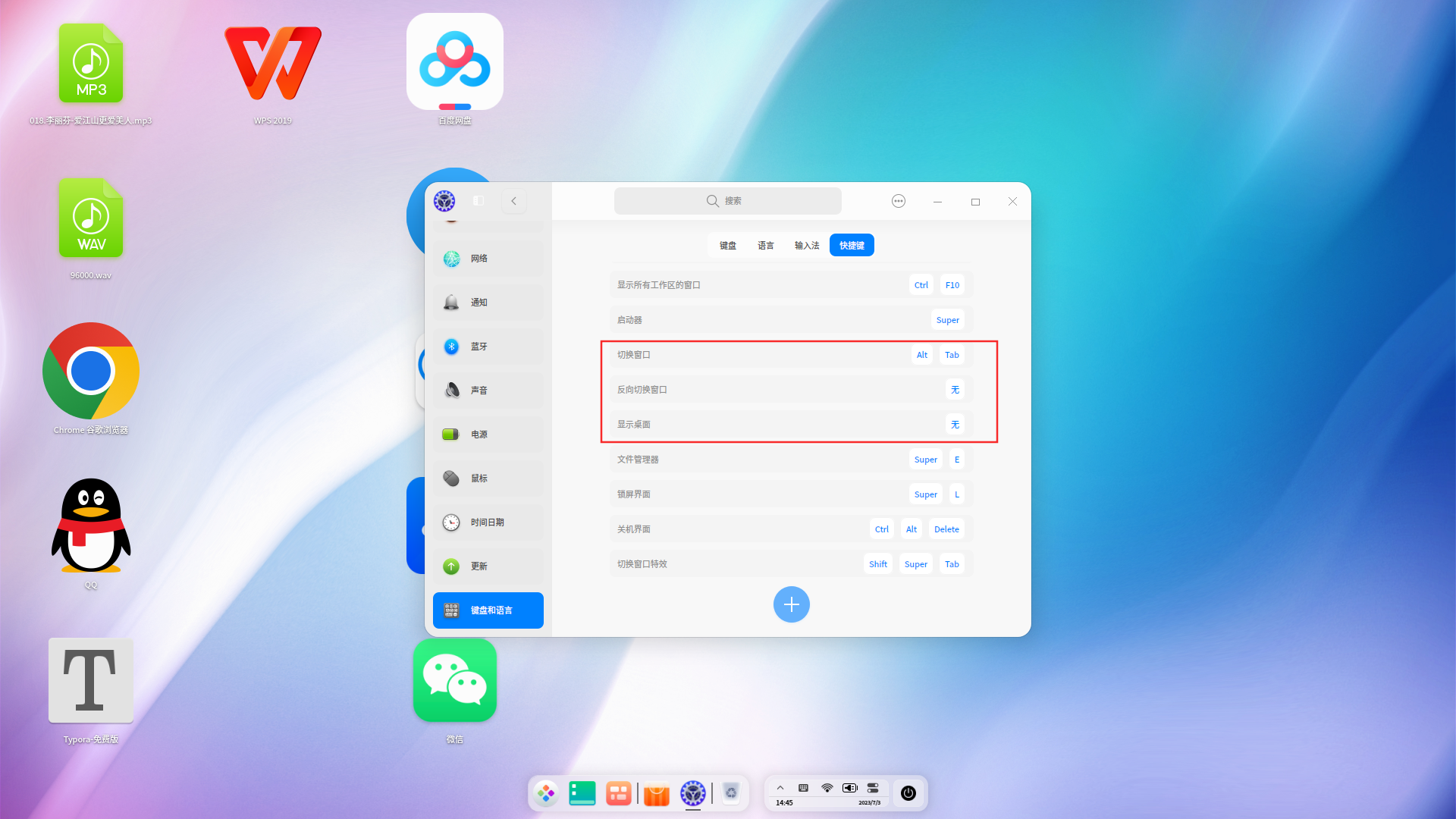Expand the tray with the up chevron
The height and width of the screenshot is (819, 1456).
click(x=780, y=787)
